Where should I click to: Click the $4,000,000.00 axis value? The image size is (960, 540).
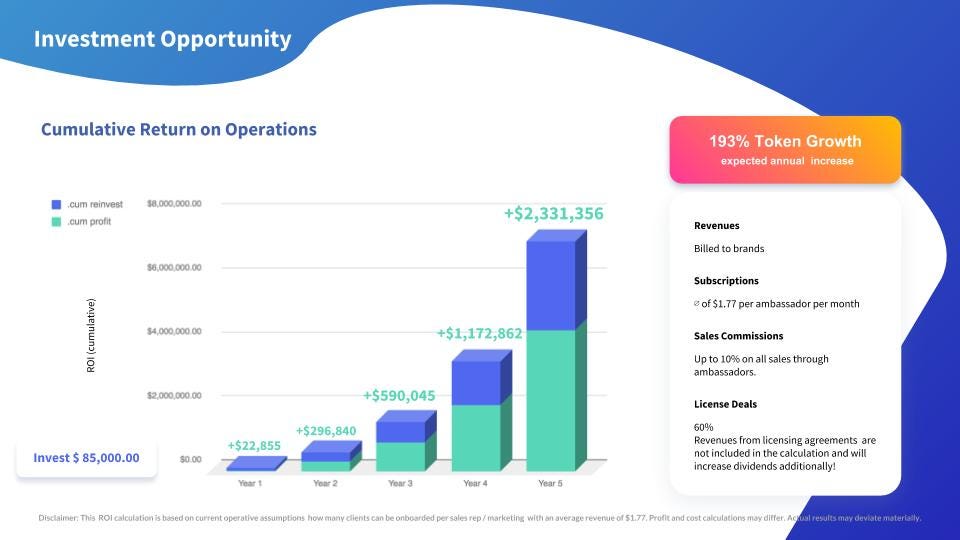(174, 331)
